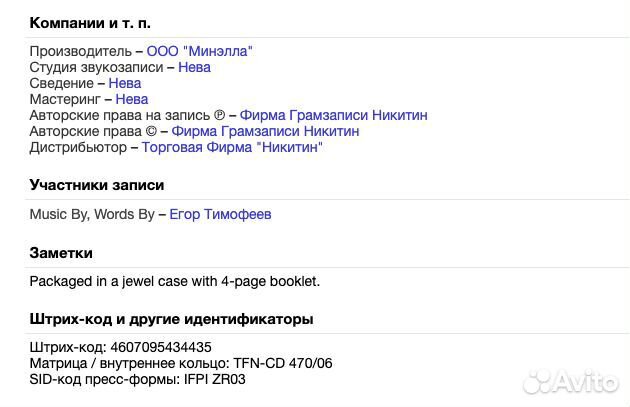This screenshot has height=407, width=630.
Task: Click the Производитель label text
Action: pyautogui.click(x=80, y=51)
